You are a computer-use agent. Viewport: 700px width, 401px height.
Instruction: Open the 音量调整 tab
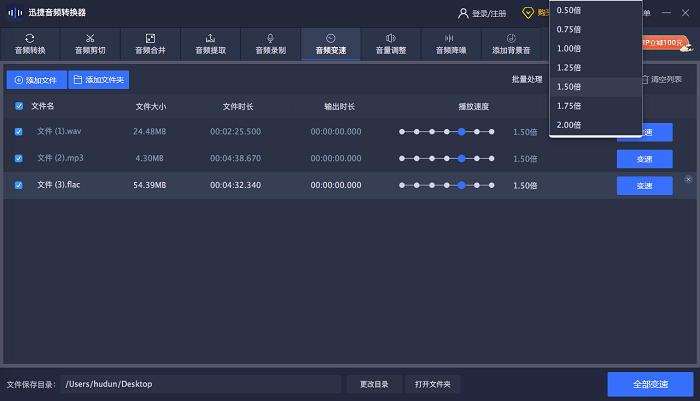click(x=391, y=44)
